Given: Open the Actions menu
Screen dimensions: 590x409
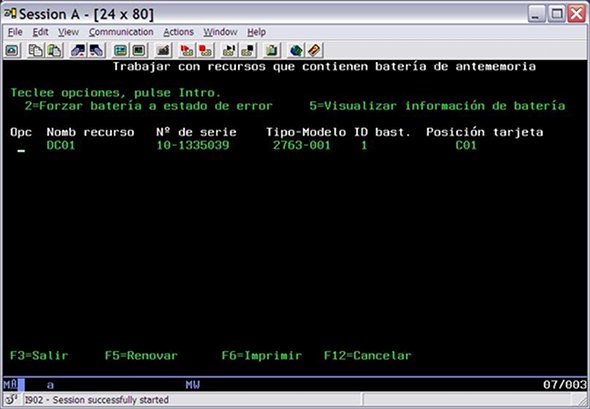Looking at the screenshot, I should [178, 32].
